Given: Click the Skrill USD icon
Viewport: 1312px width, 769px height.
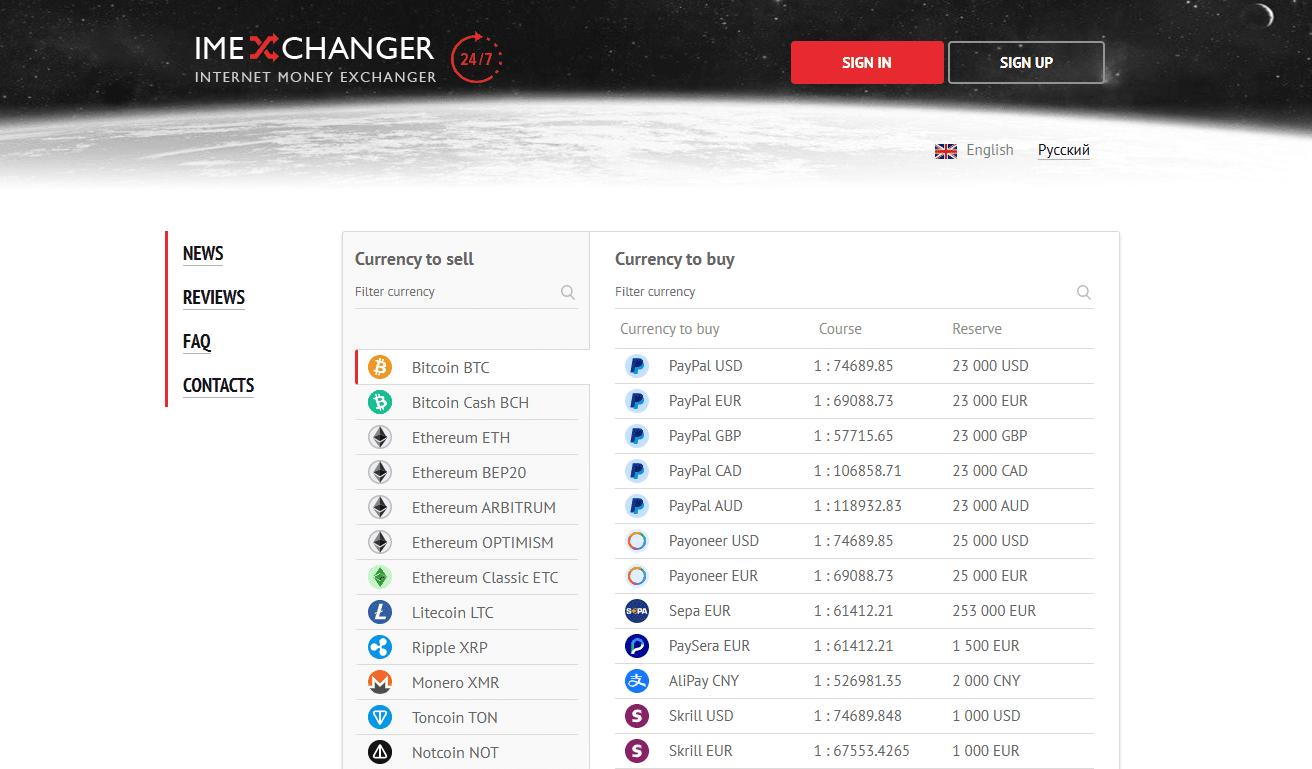Looking at the screenshot, I should coord(637,715).
